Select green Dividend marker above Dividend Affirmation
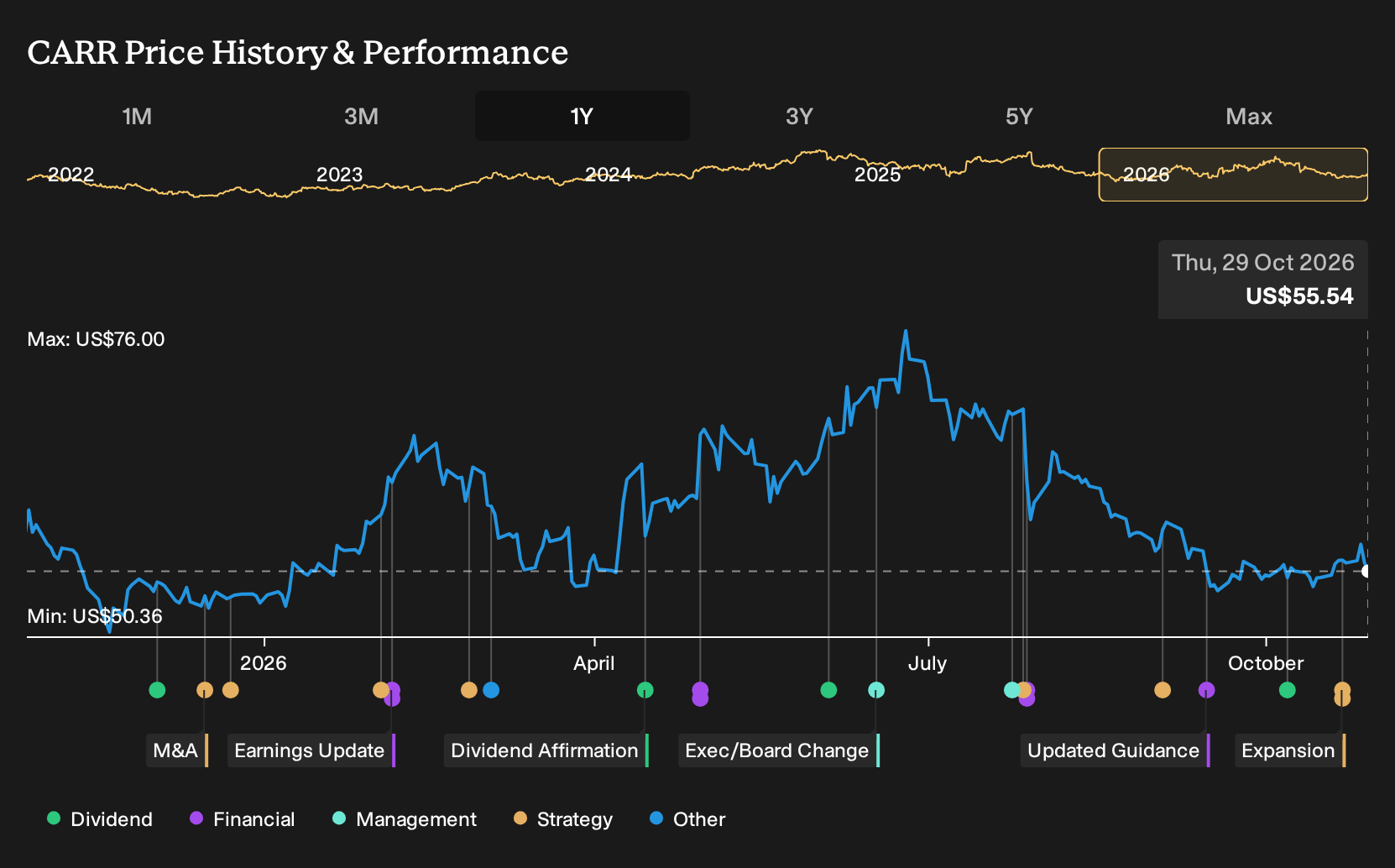The image size is (1395, 868). coord(645,690)
